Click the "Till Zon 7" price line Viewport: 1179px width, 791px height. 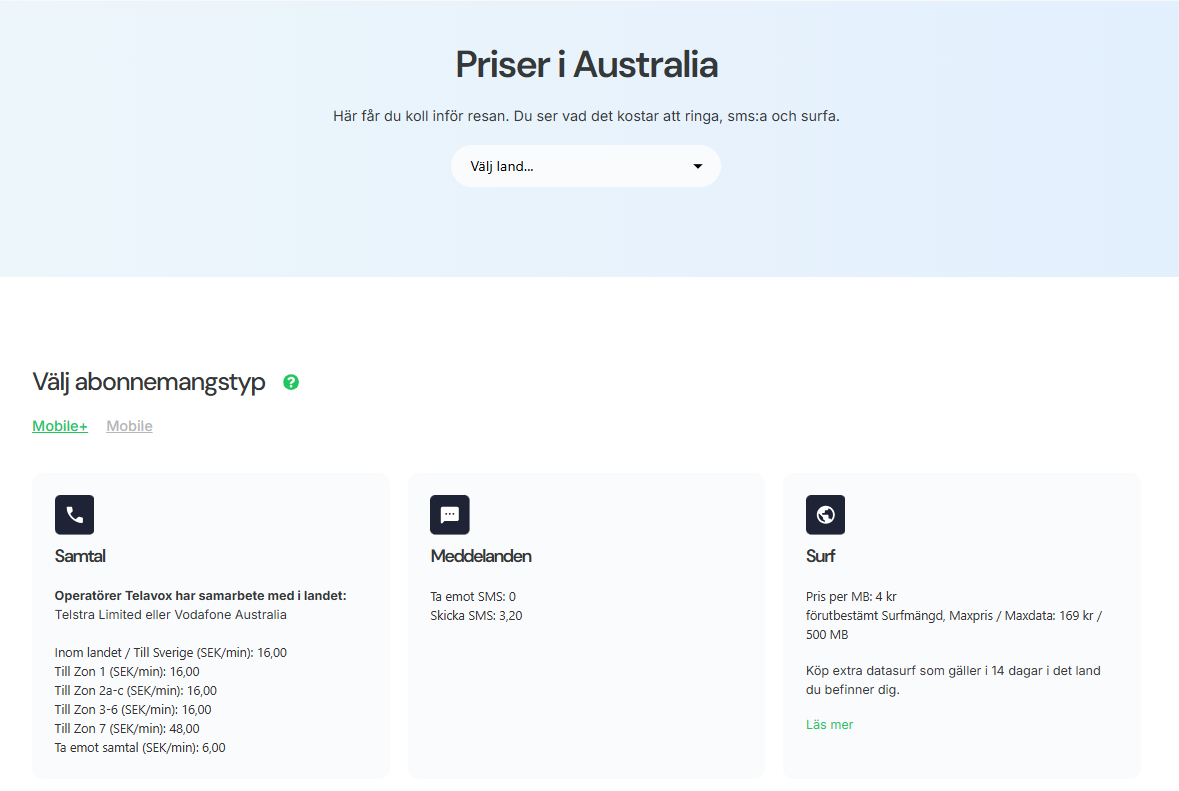click(127, 728)
